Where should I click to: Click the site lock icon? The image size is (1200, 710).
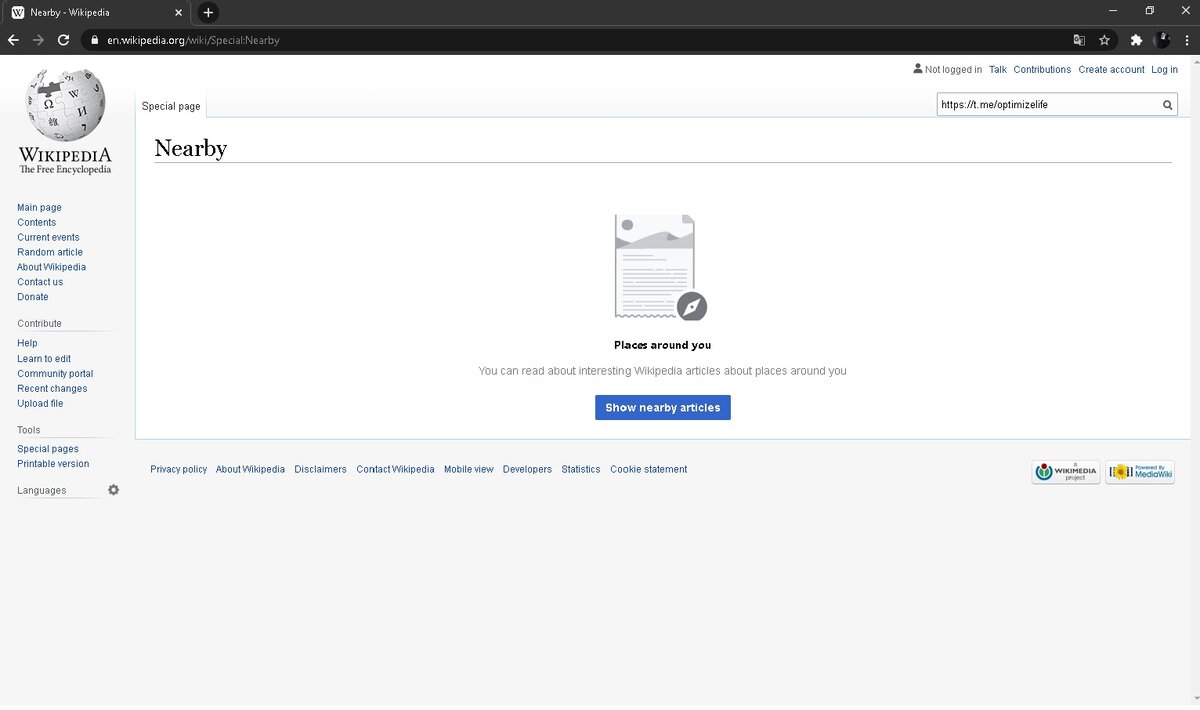pyautogui.click(x=94, y=40)
